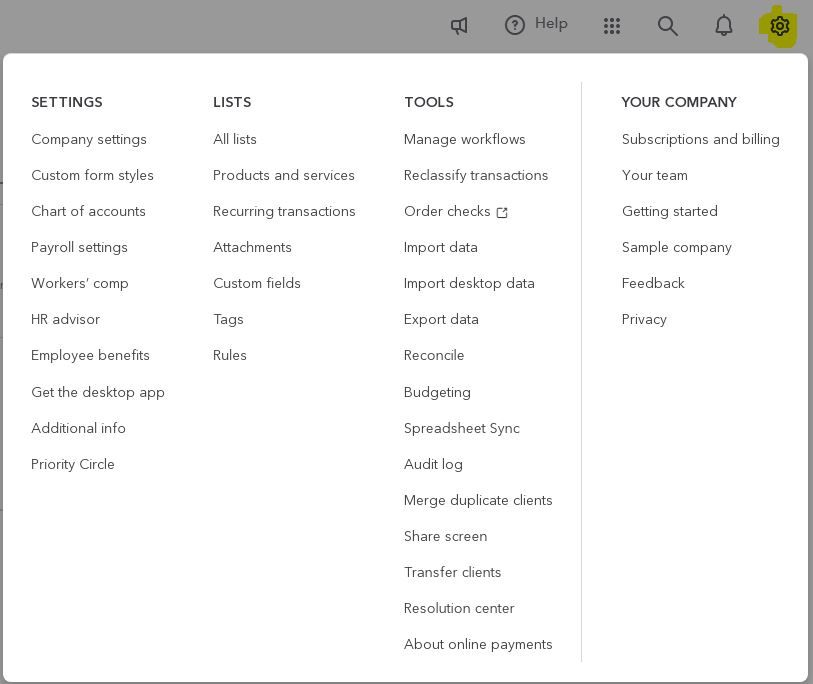Click the megaphone announcements icon
The image size is (813, 684).
click(x=459, y=26)
